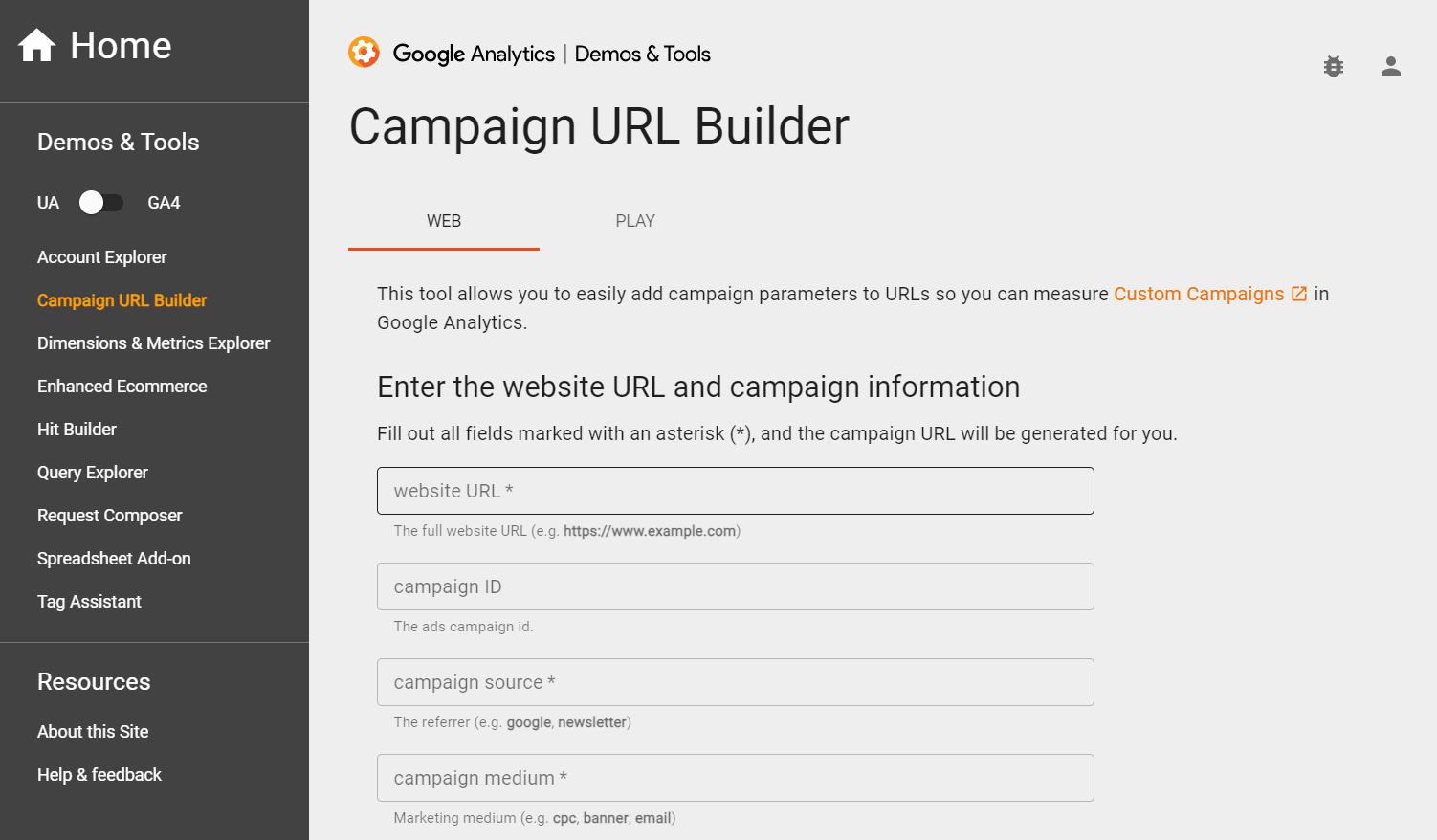Open the Request Composer

[109, 515]
